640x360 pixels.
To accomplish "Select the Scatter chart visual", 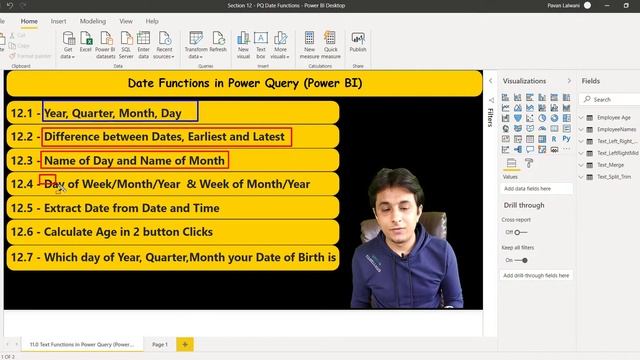I will point(530,118).
